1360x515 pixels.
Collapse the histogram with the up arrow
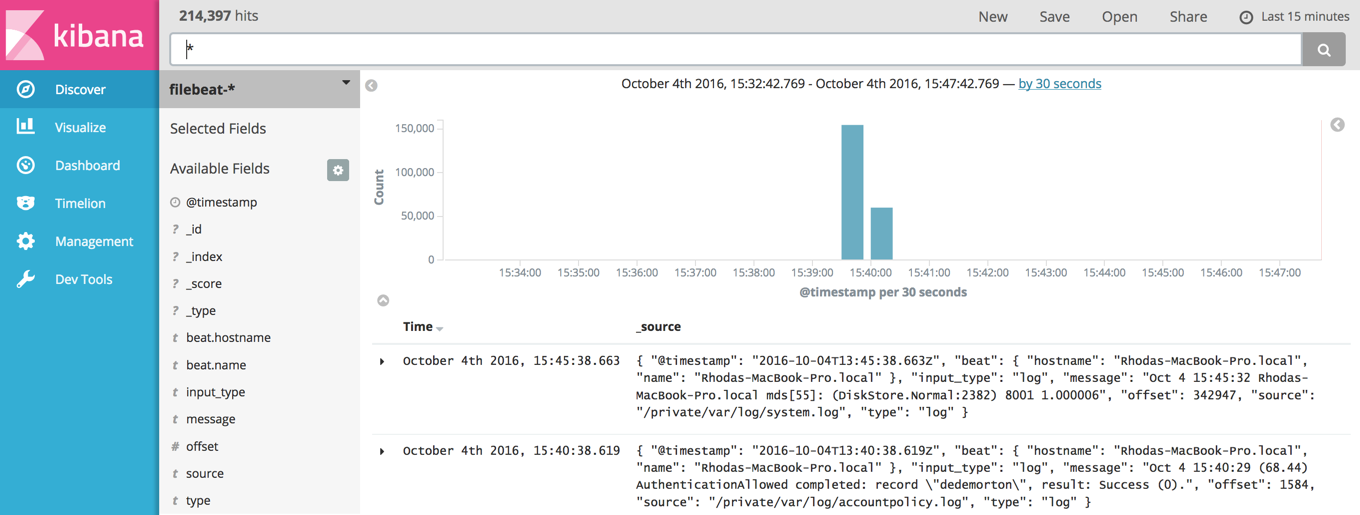click(383, 300)
